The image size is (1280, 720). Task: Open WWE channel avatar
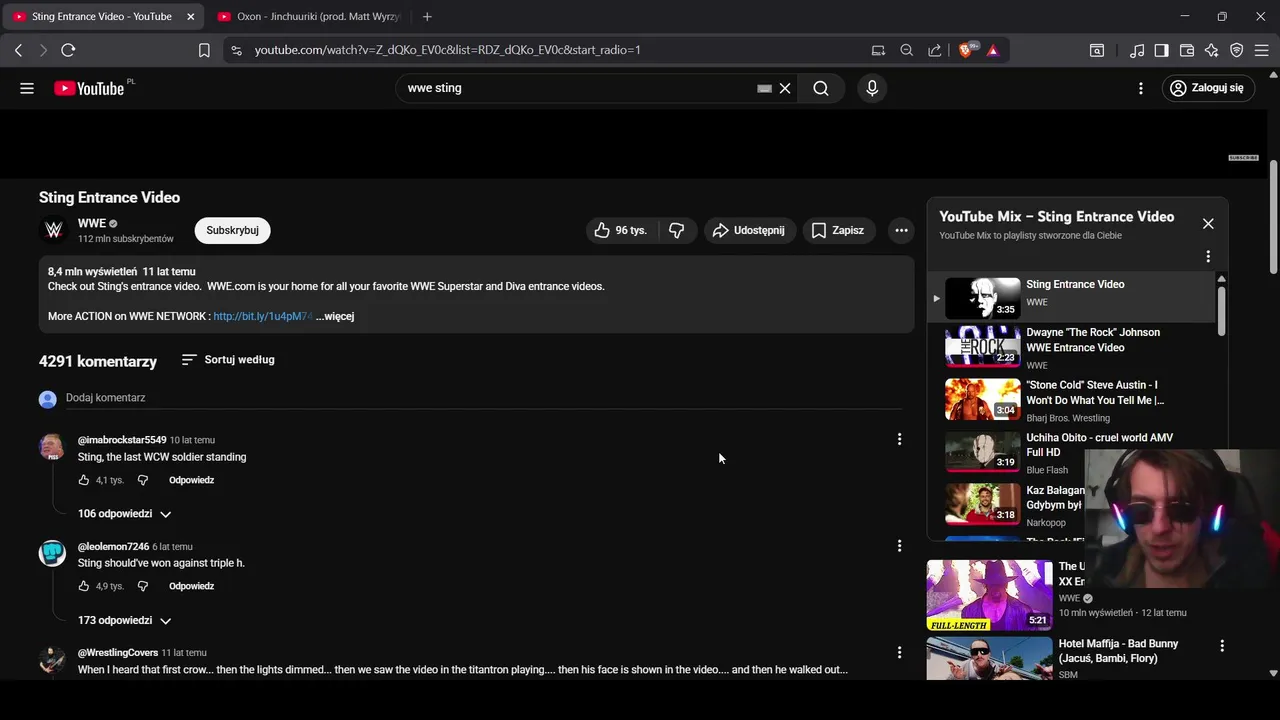[x=54, y=230]
